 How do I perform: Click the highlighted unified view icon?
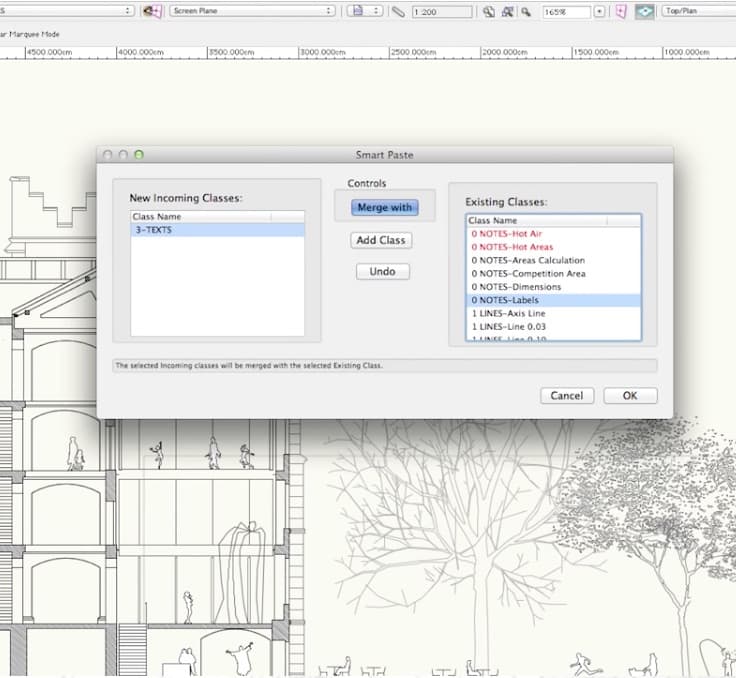pyautogui.click(x=644, y=11)
